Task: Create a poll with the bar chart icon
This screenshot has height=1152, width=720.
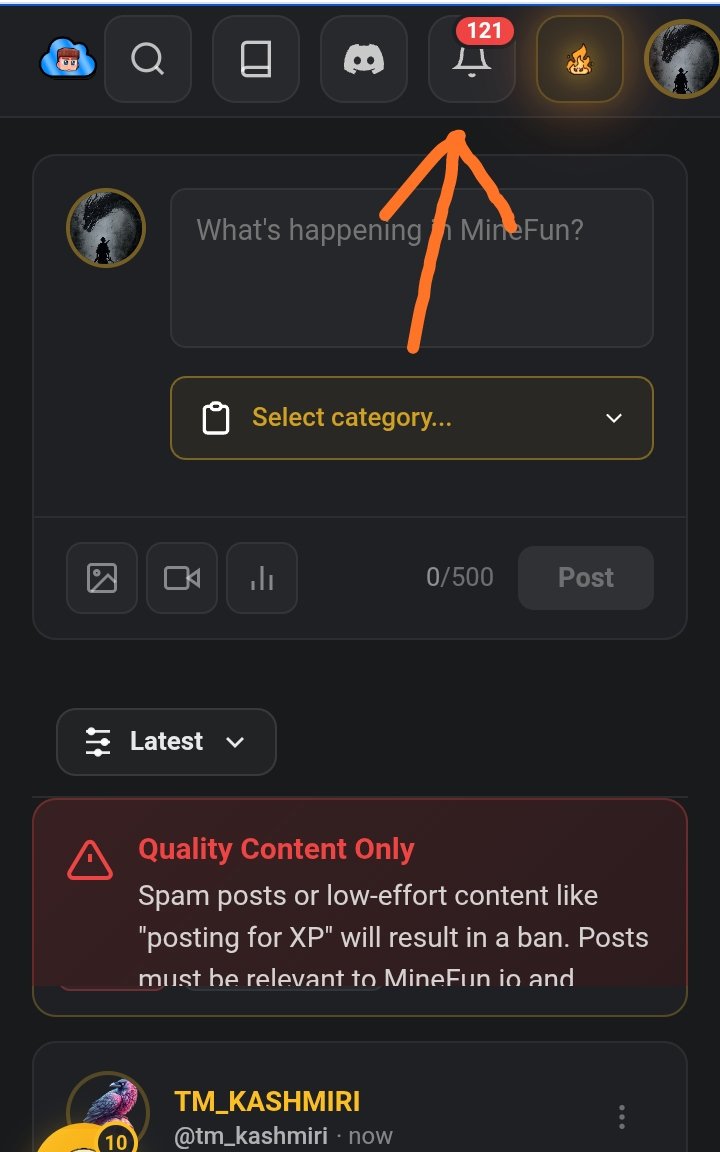Action: click(x=262, y=577)
